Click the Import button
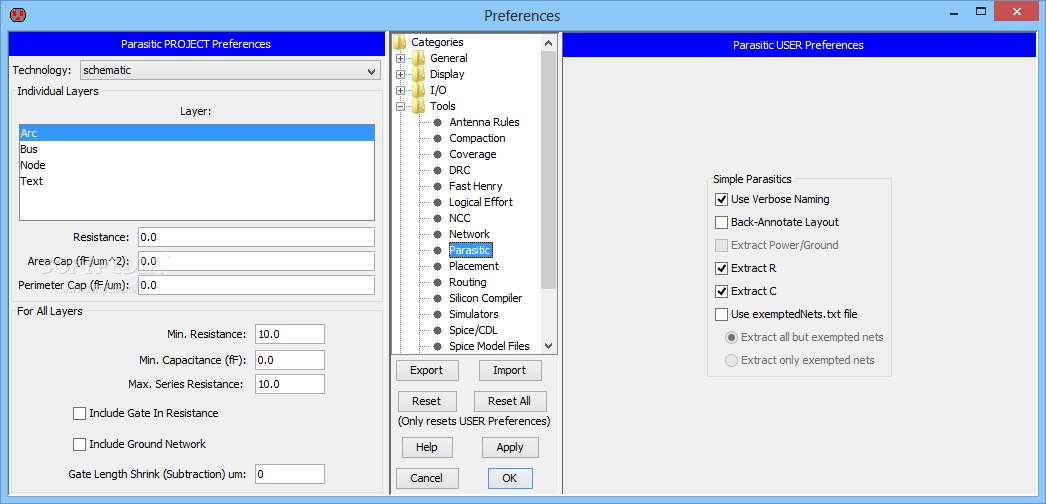This screenshot has width=1046, height=504. [510, 370]
